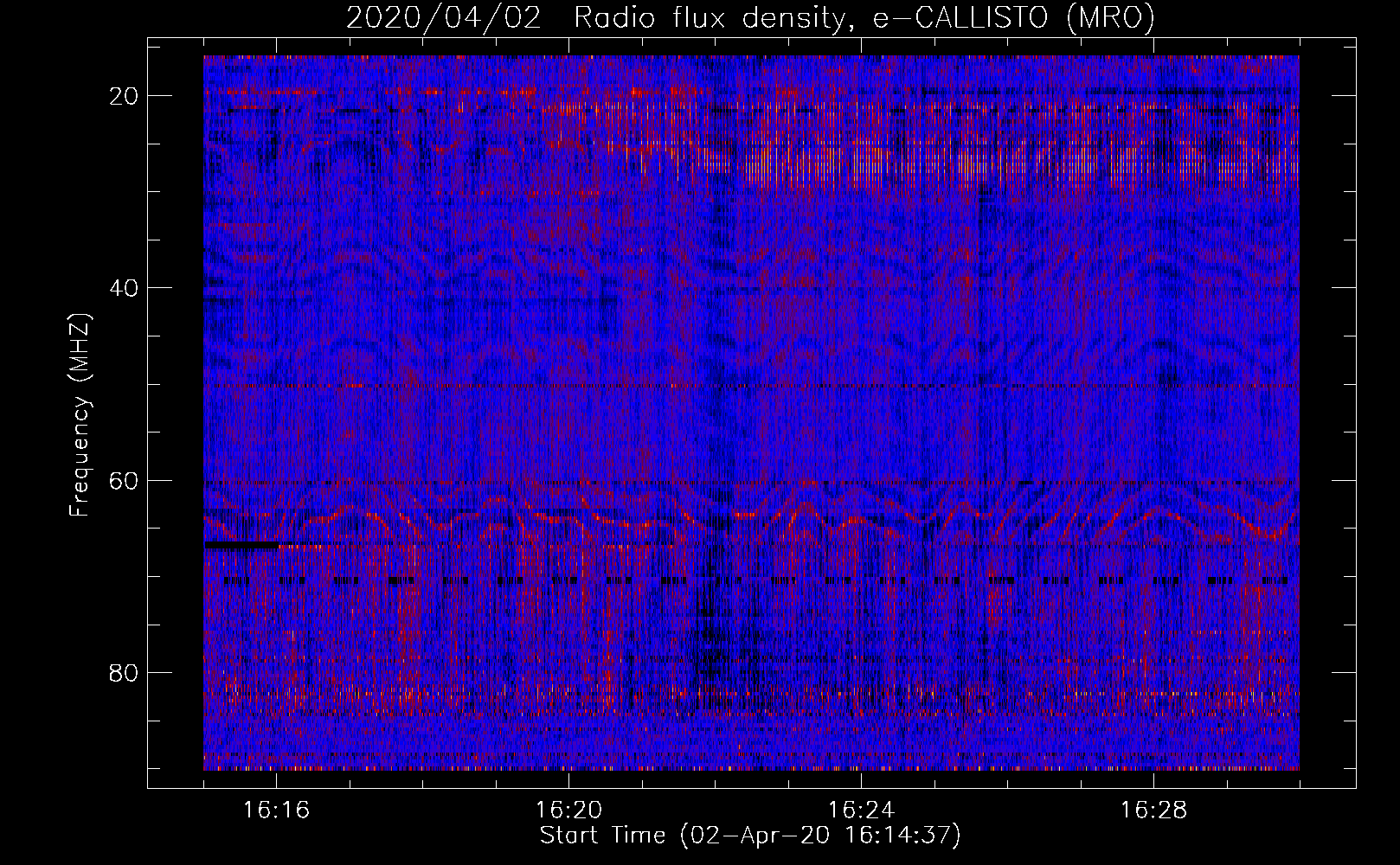Viewport: 1400px width, 865px height.
Task: Click the "16:16" time tick label
Action: 277,811
